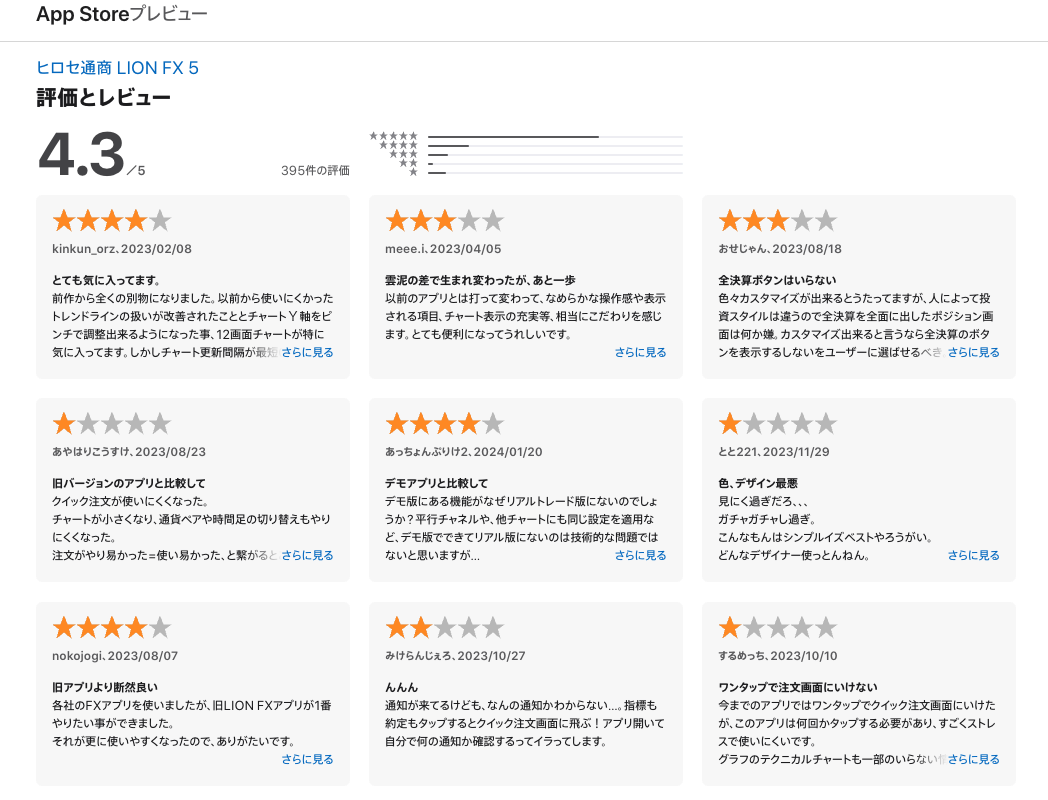
Task: Expand あっちょんぷりけ2 review with さらに見る
Action: coord(640,555)
